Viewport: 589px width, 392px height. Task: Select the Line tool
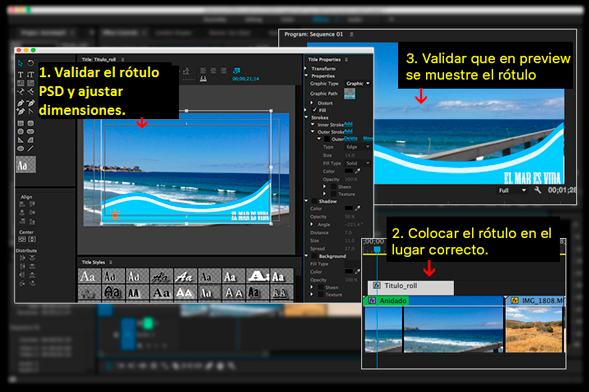(31, 149)
